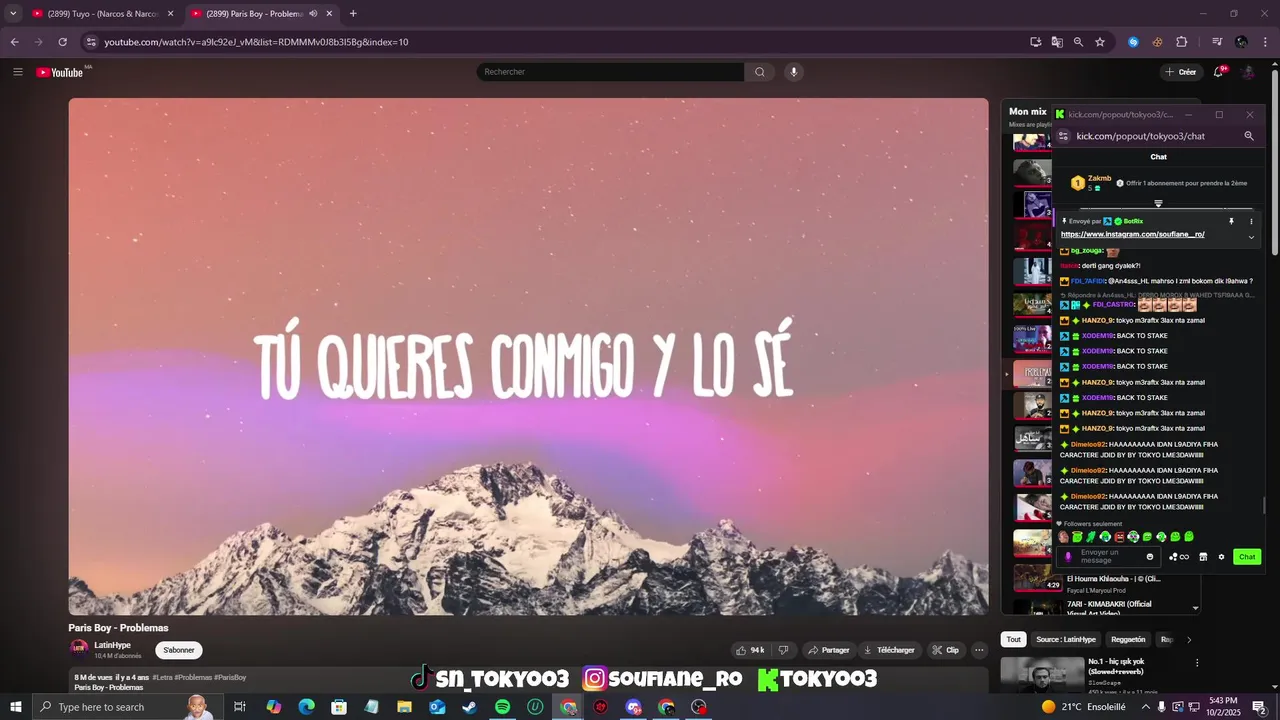
Task: Open a new browser tab
Action: point(353,14)
